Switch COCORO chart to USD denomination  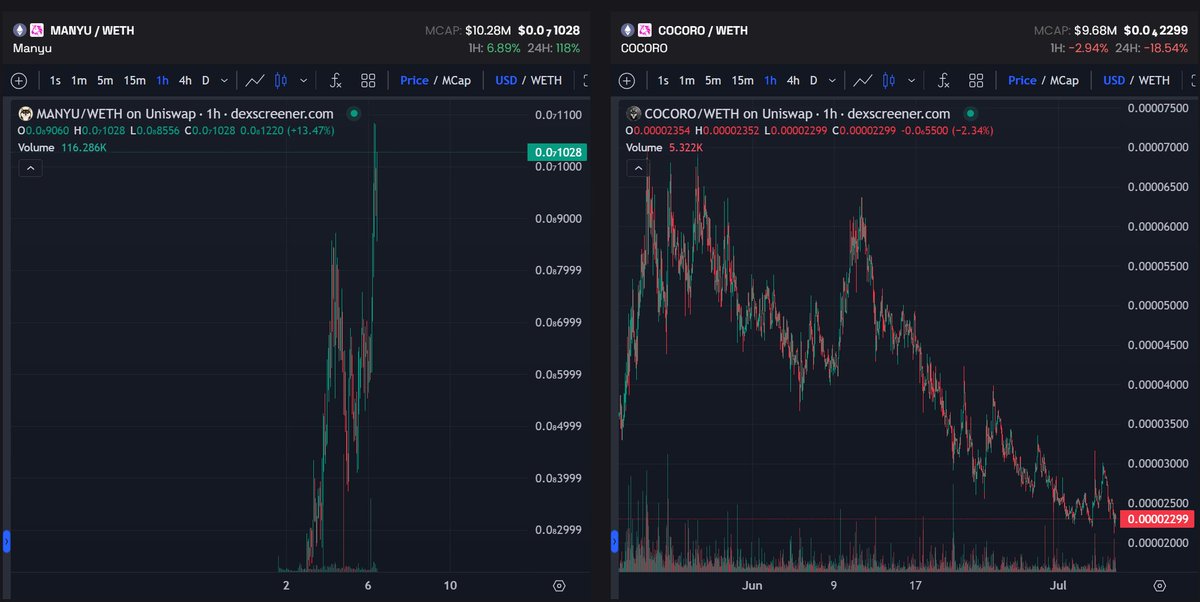[1114, 80]
